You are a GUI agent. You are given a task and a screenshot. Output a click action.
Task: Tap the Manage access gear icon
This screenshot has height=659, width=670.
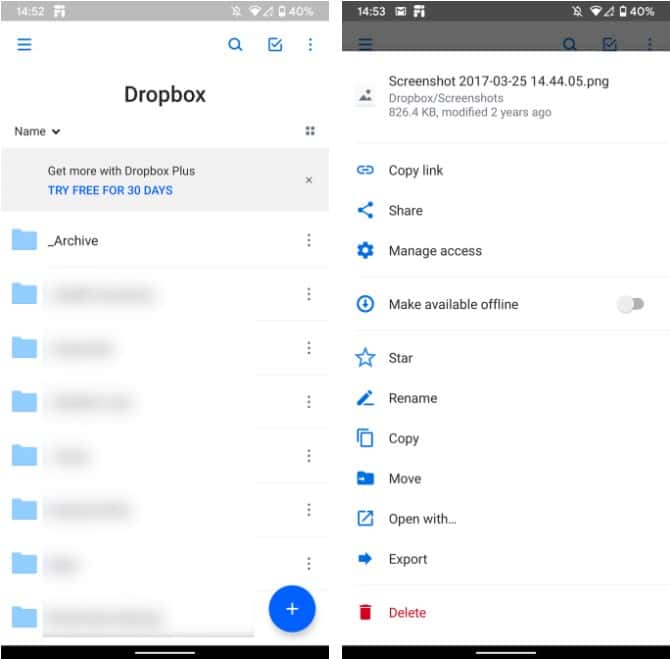[x=365, y=250]
